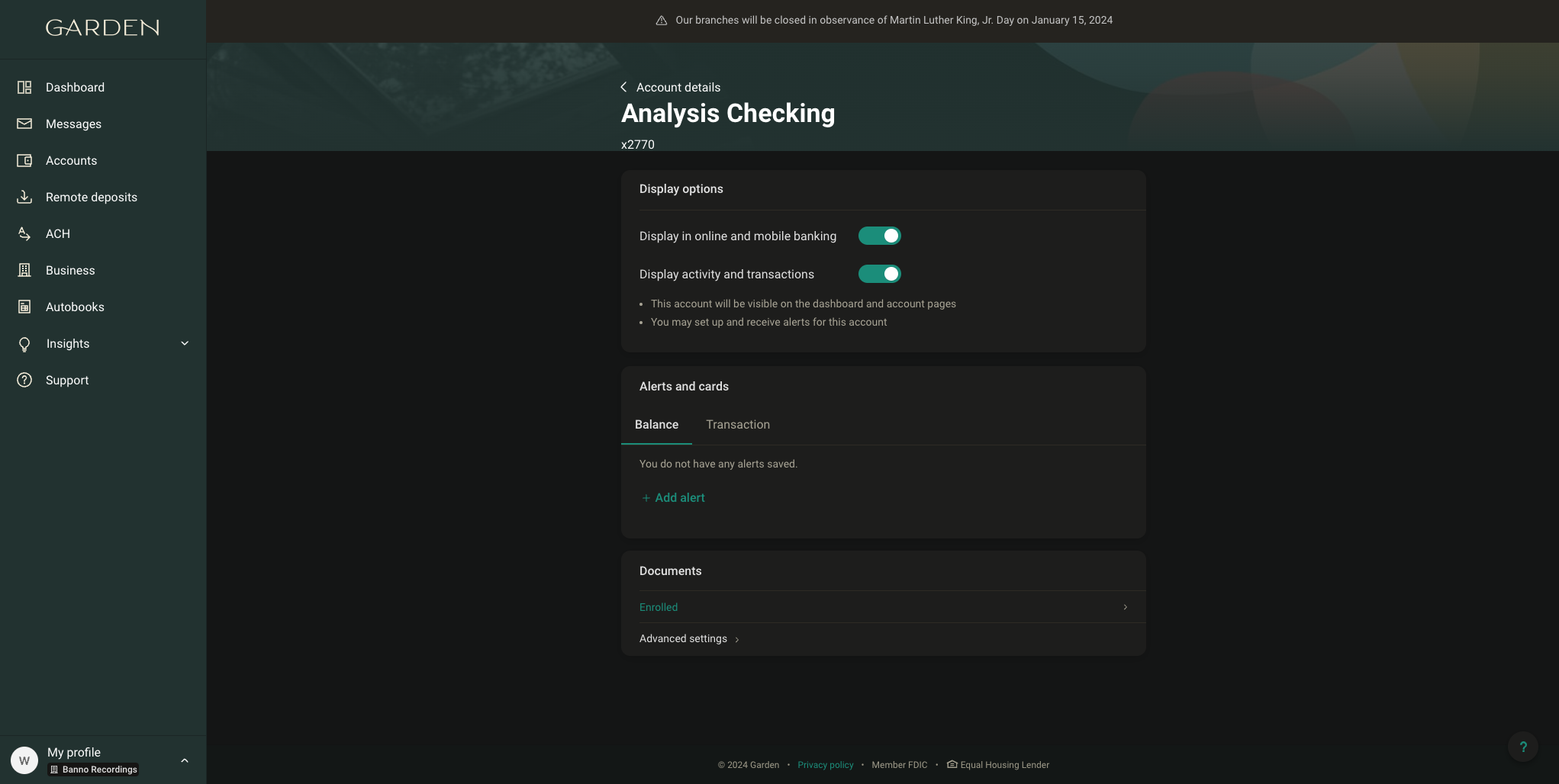Open Enrolled documents row chevron
The height and width of the screenshot is (784, 1559).
click(x=1125, y=607)
